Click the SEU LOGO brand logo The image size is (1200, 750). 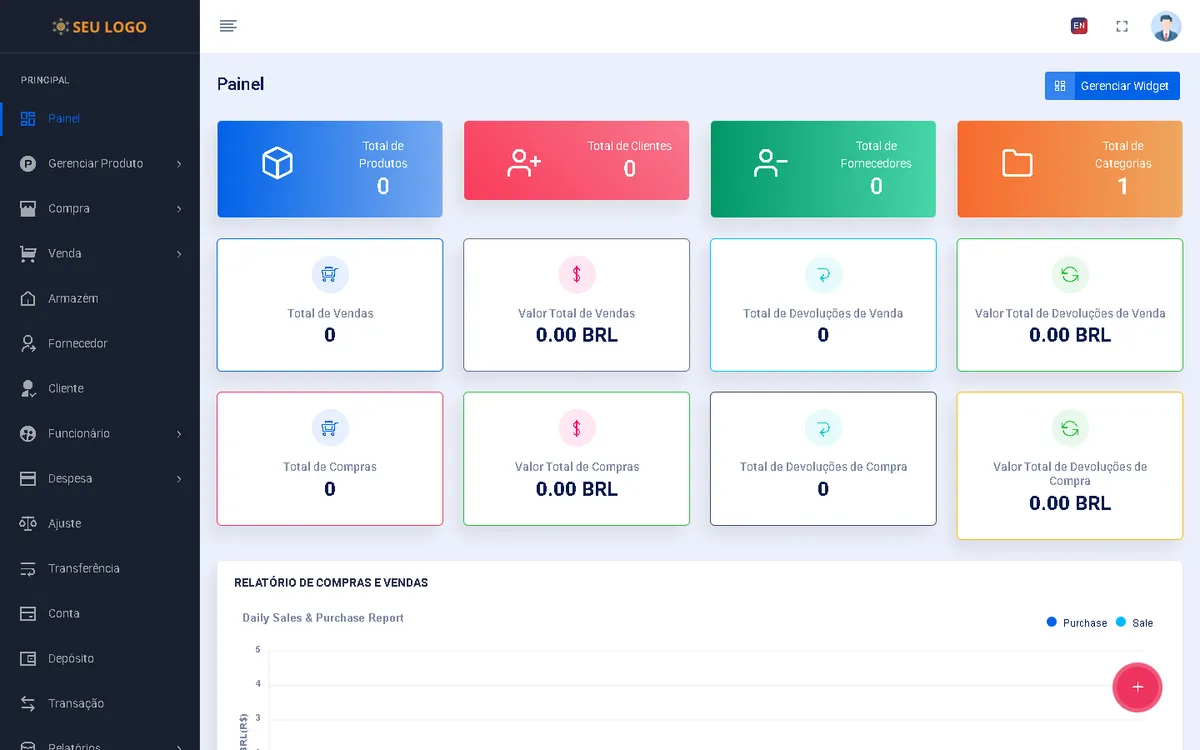click(99, 27)
